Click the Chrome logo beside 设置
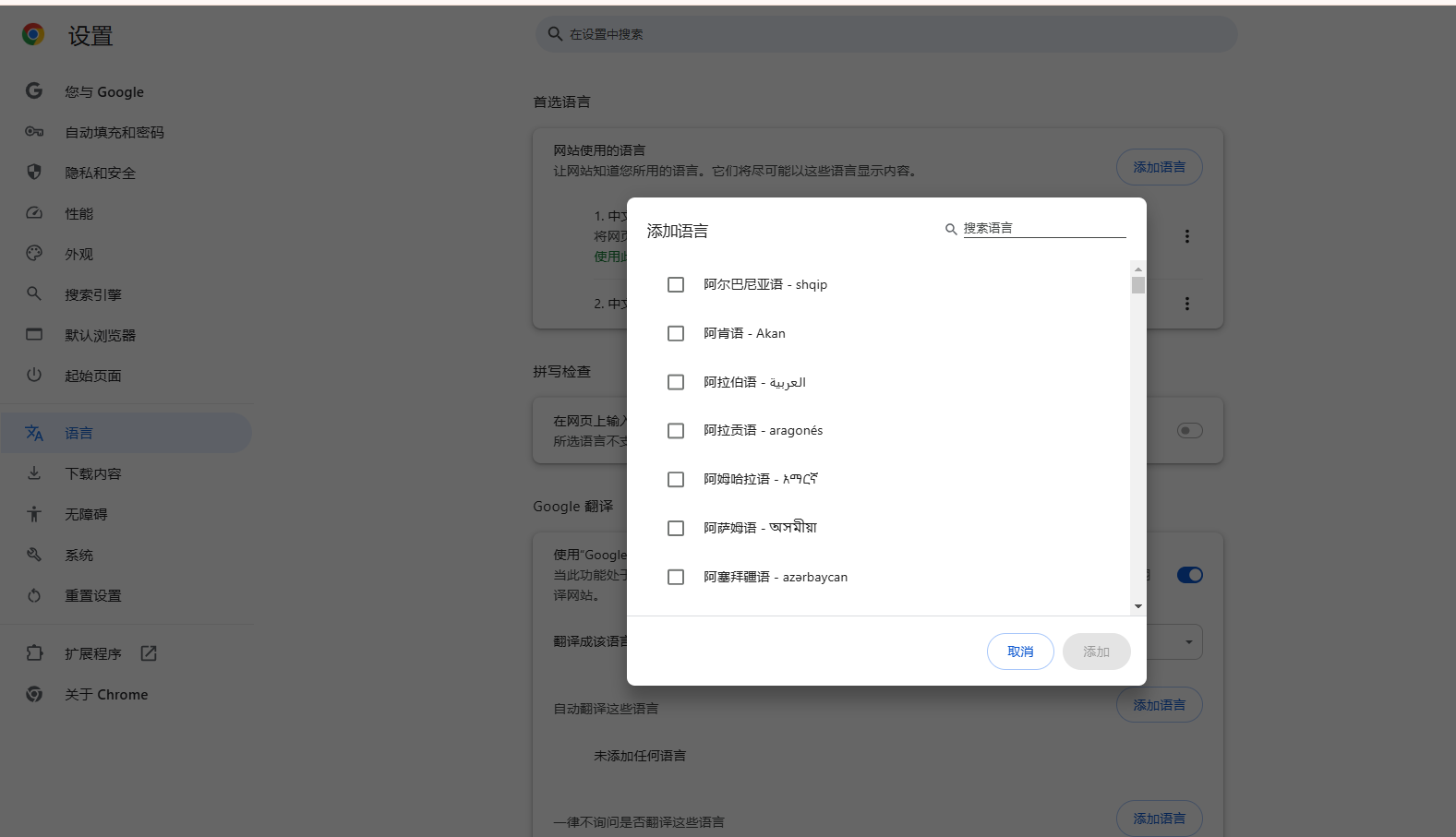This screenshot has height=837, width=1456. coord(33,35)
